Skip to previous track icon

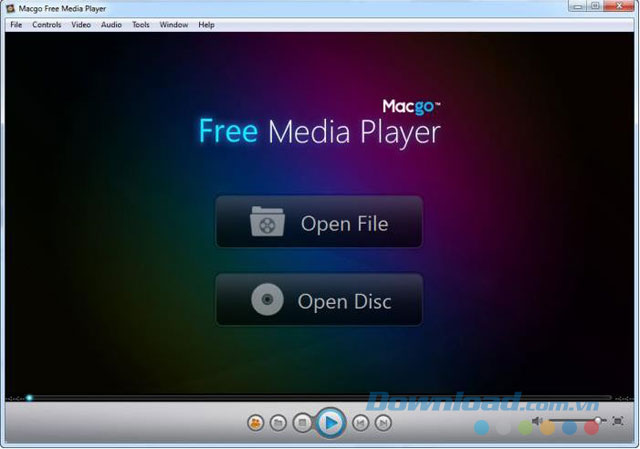coord(361,424)
